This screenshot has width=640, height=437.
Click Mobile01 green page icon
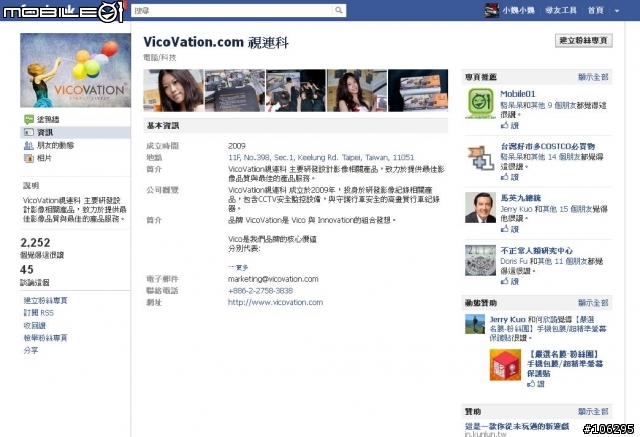[480, 103]
